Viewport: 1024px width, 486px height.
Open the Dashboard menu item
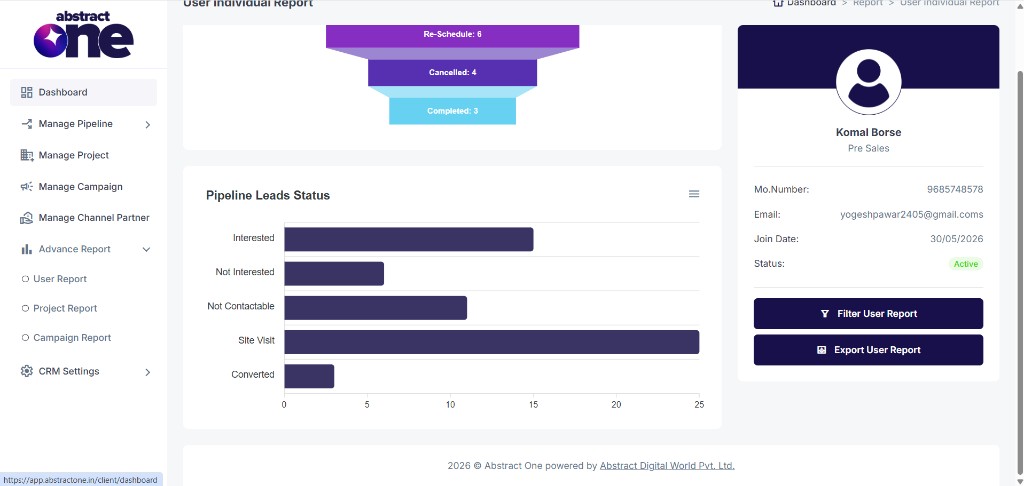coord(84,92)
